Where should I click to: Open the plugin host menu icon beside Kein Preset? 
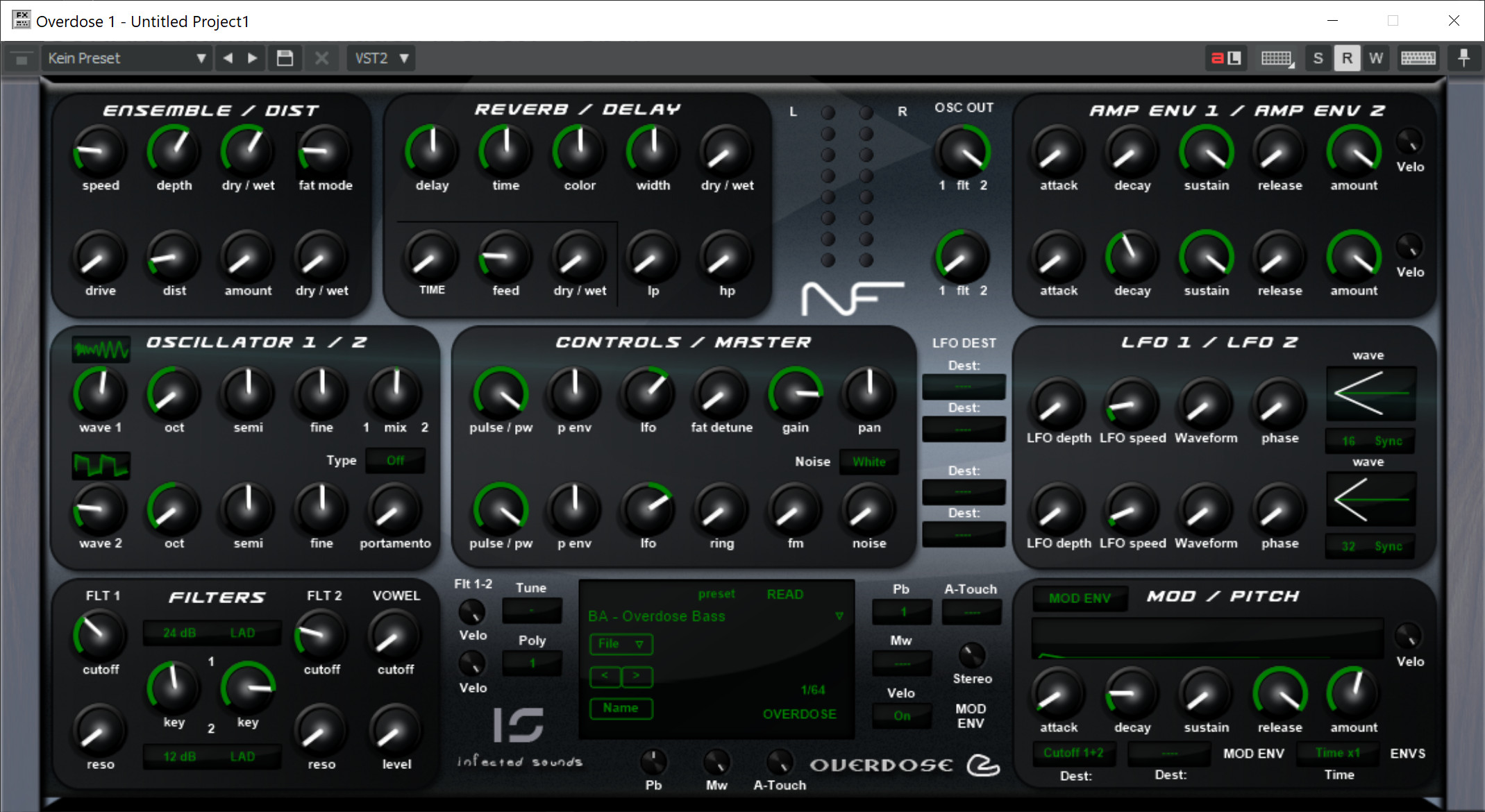22,59
